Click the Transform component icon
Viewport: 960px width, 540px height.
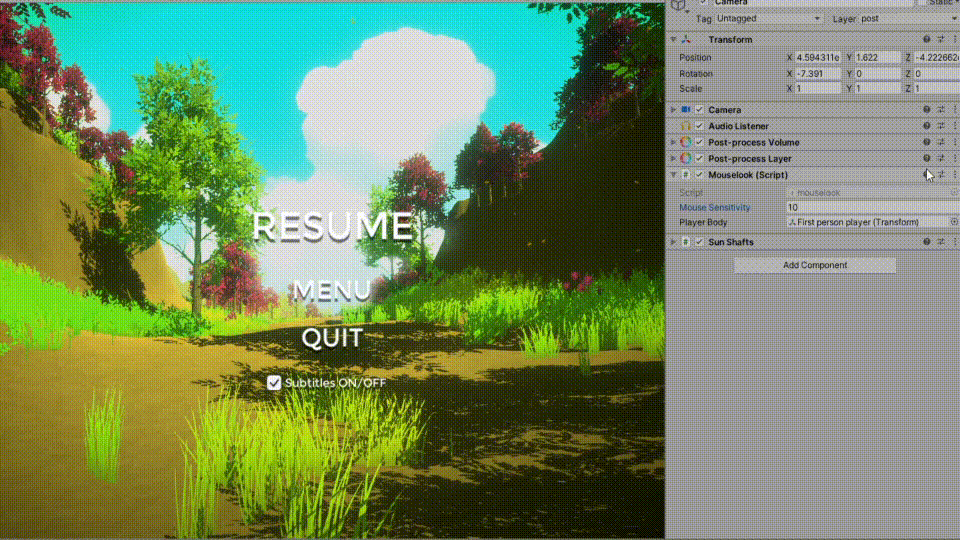tap(686, 39)
